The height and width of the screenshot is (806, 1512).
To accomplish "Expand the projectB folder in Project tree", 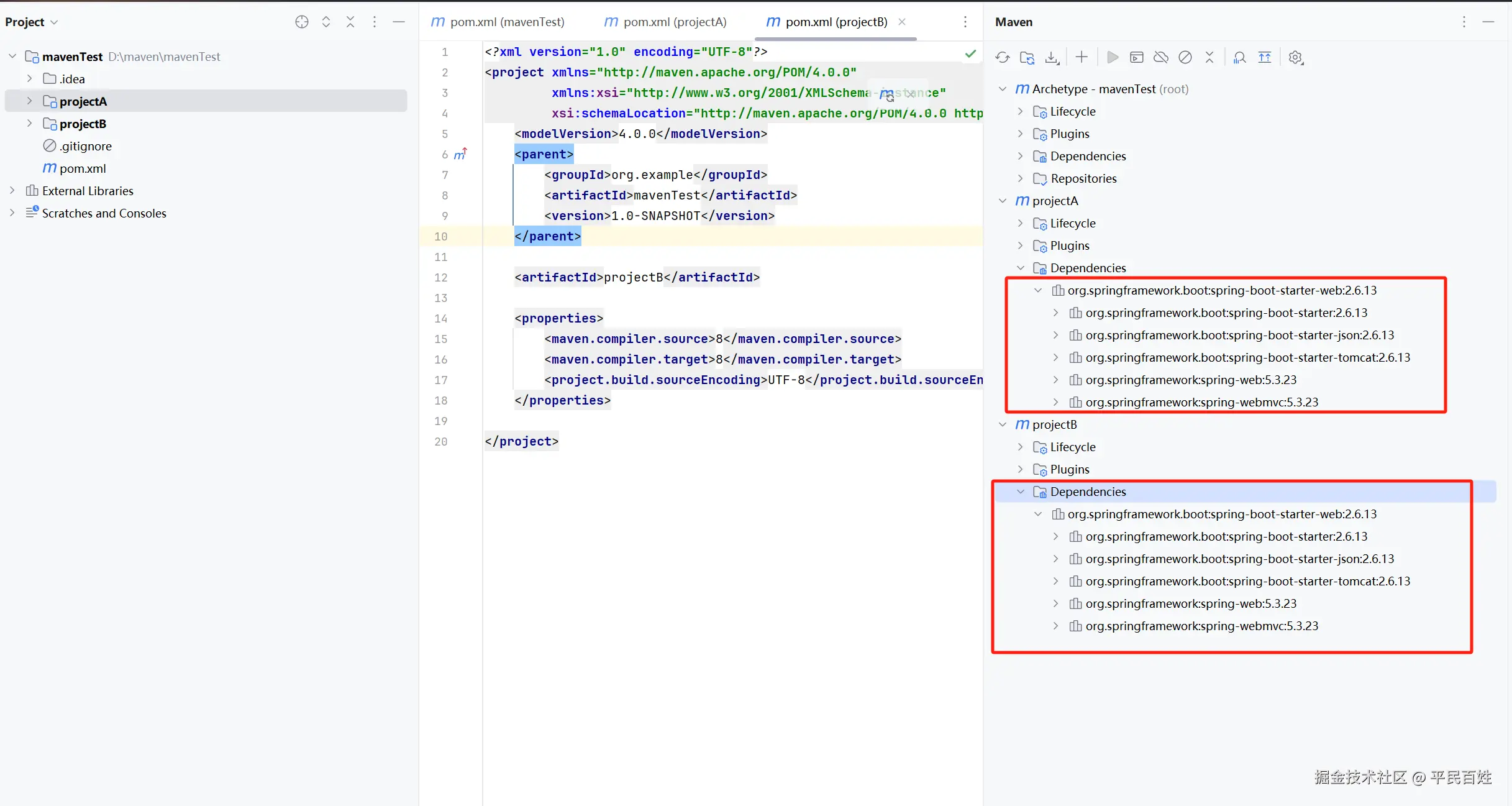I will tap(29, 124).
